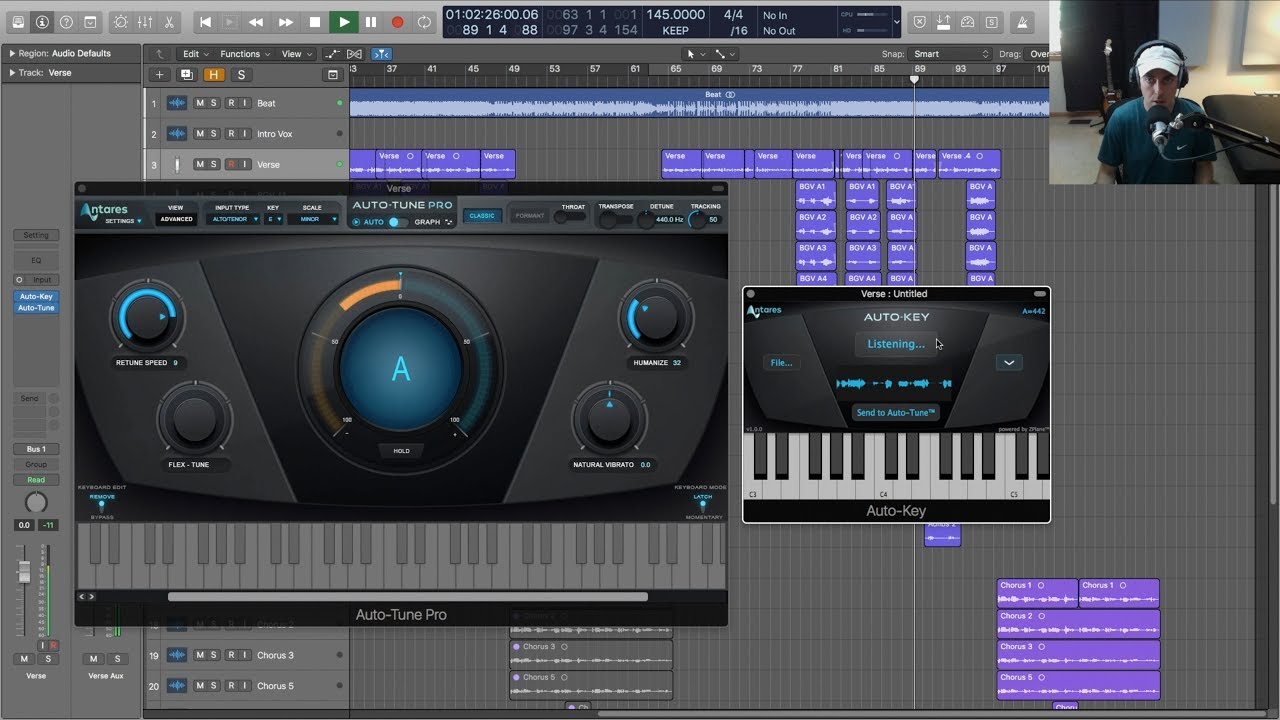Image resolution: width=1280 pixels, height=720 pixels.
Task: Open the Scale Minor dropdown
Action: click(x=313, y=219)
